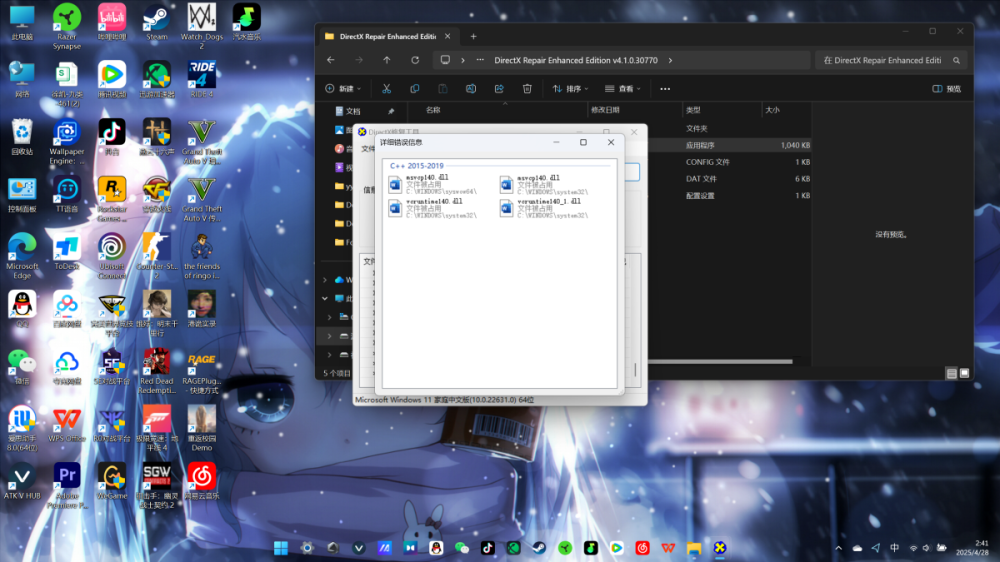Open Microsoft Edge desktop shortcut

click(x=22, y=256)
